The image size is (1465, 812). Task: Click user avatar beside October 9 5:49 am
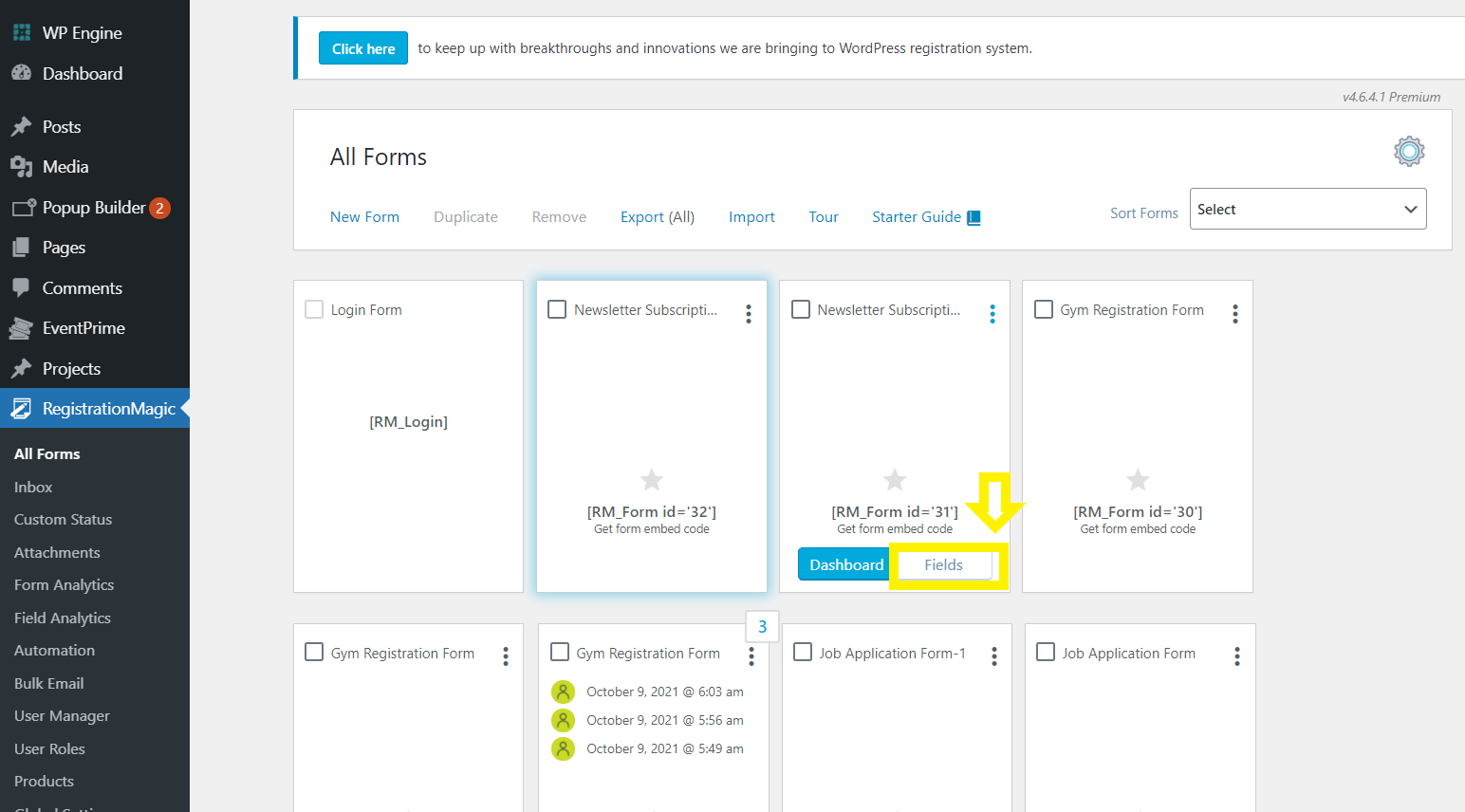point(564,748)
